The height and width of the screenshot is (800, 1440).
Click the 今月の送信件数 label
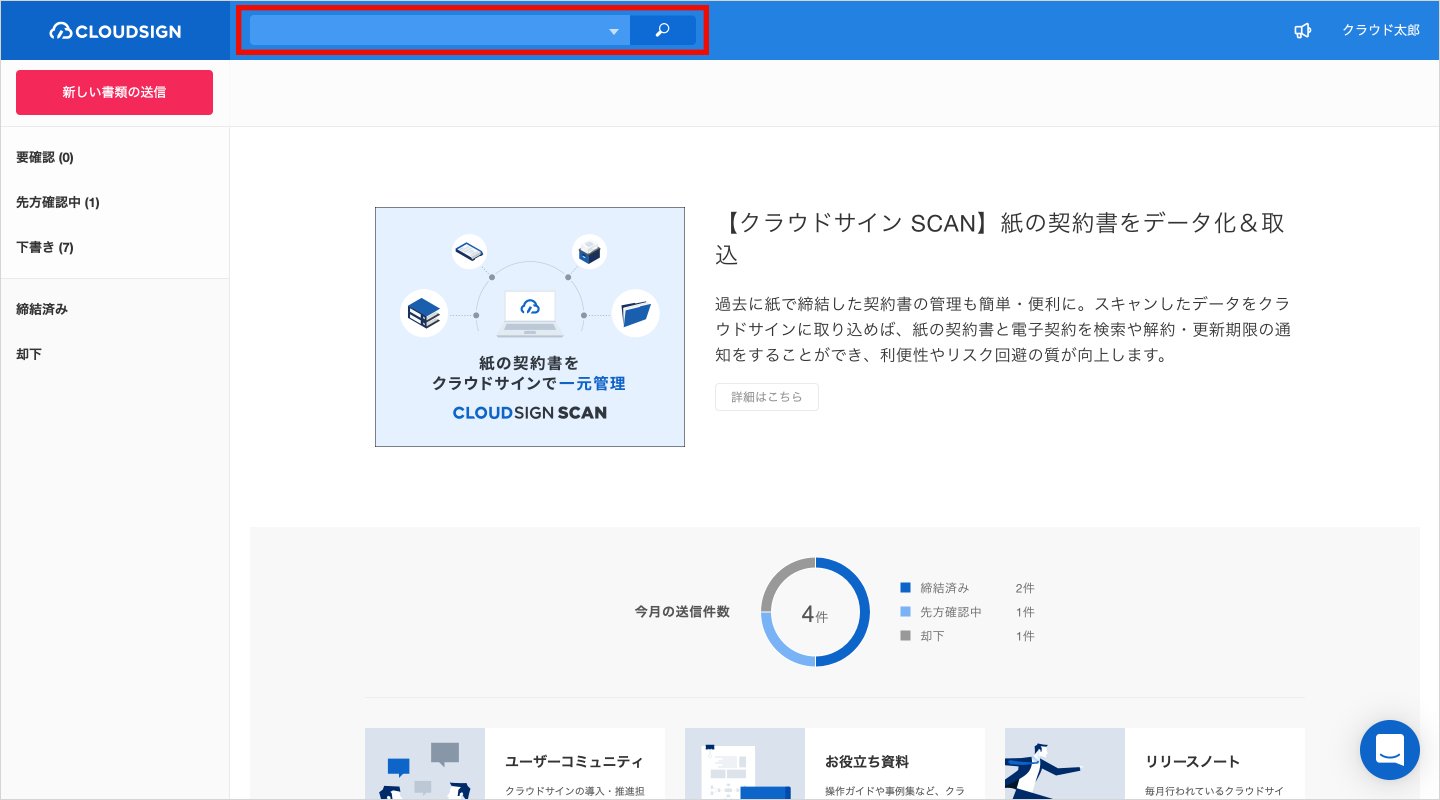(682, 612)
